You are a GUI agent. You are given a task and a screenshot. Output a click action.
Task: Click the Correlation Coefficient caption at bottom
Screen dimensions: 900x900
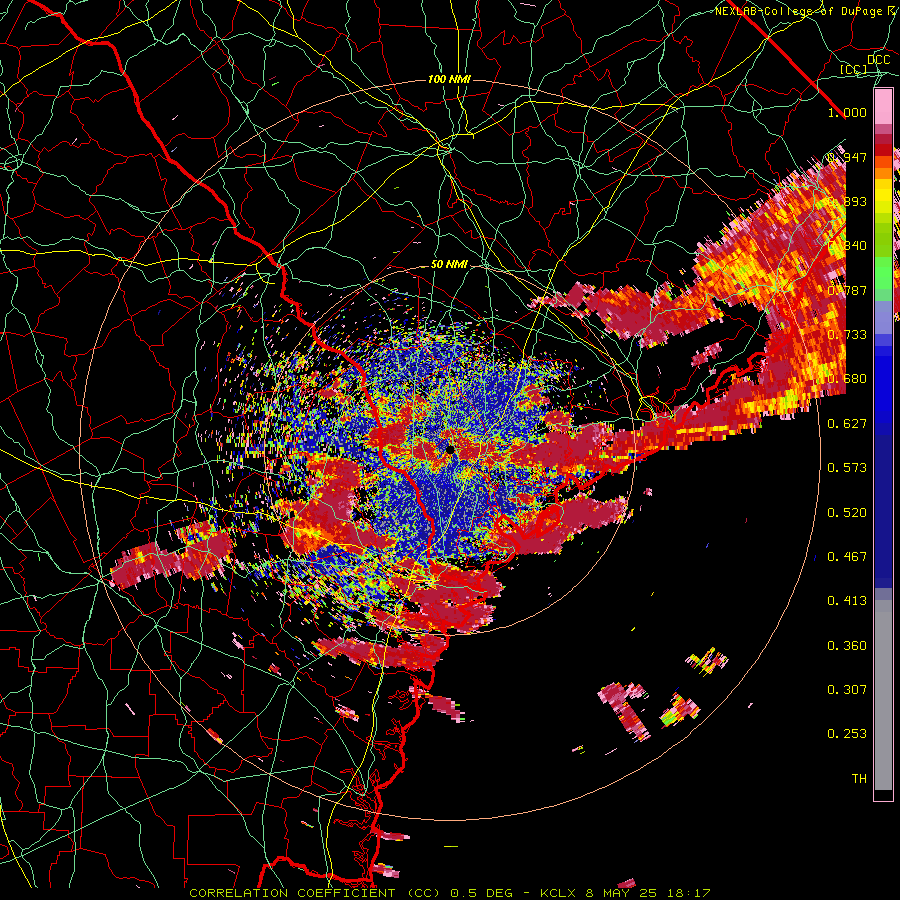pyautogui.click(x=450, y=893)
